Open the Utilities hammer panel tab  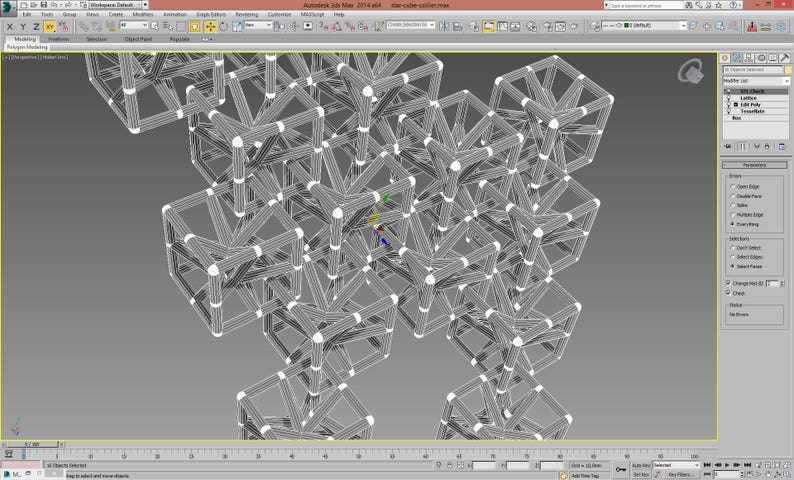point(784,58)
